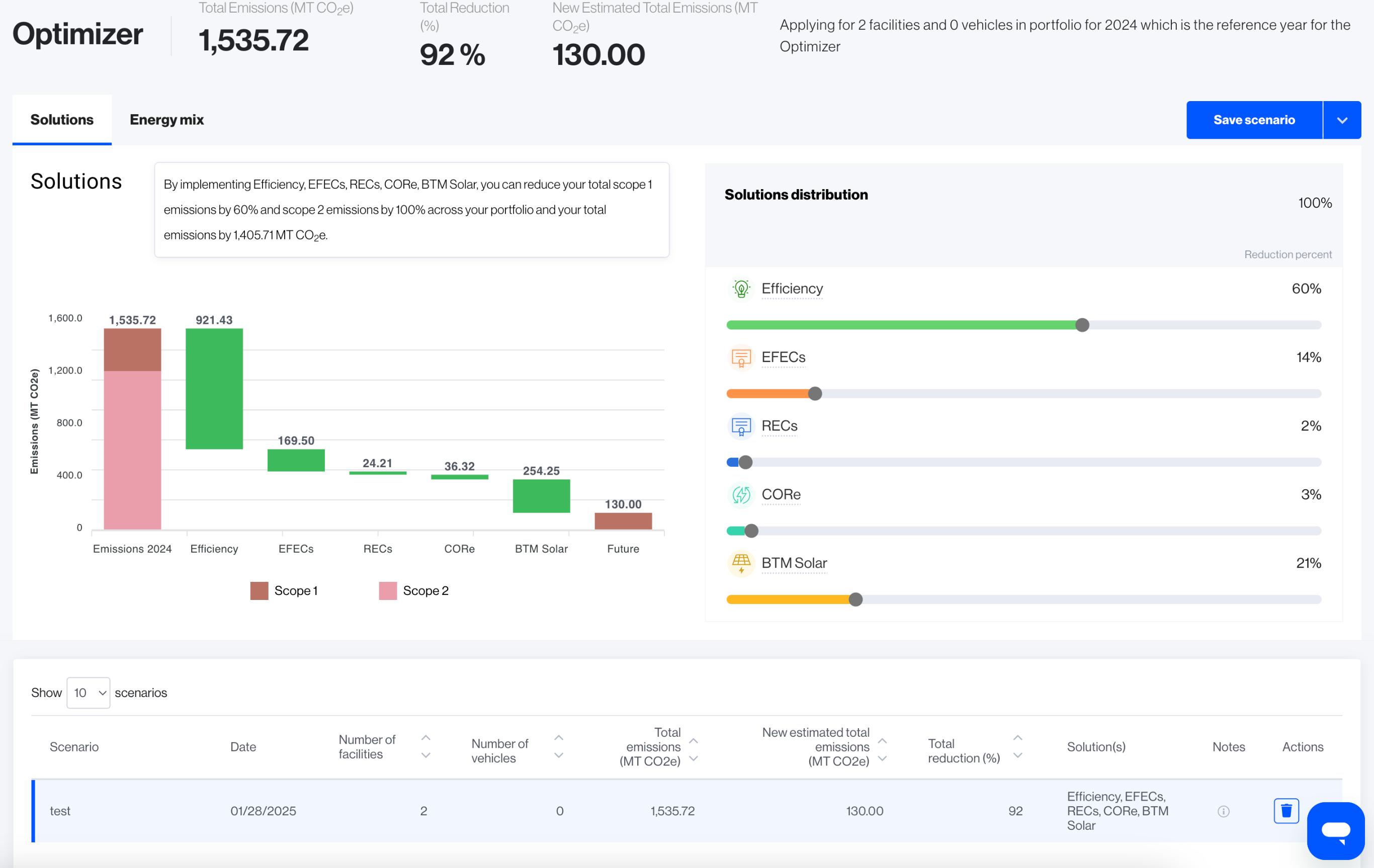This screenshot has height=868, width=1374.
Task: Sort descending by Total reduction percent
Action: [x=1017, y=755]
